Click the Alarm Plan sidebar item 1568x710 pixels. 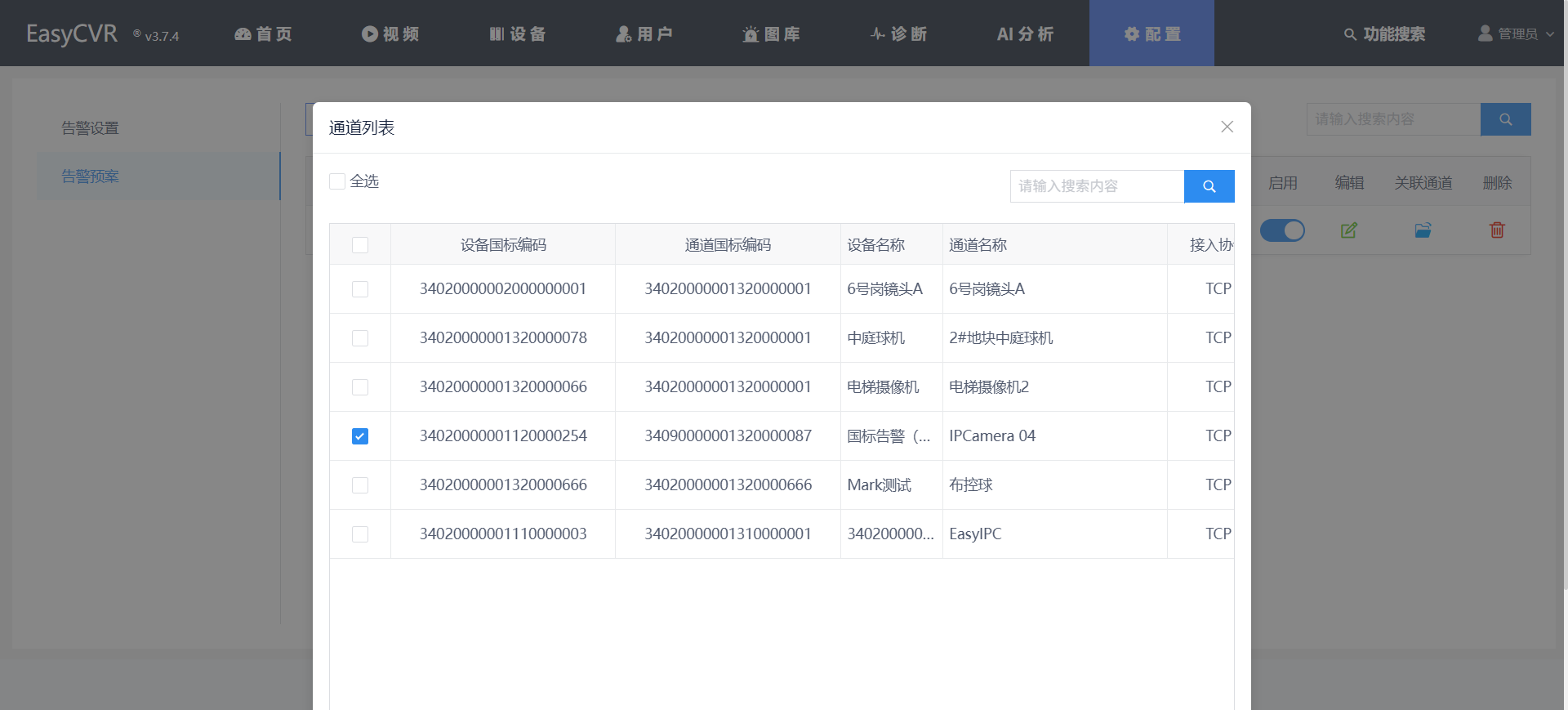[x=91, y=176]
